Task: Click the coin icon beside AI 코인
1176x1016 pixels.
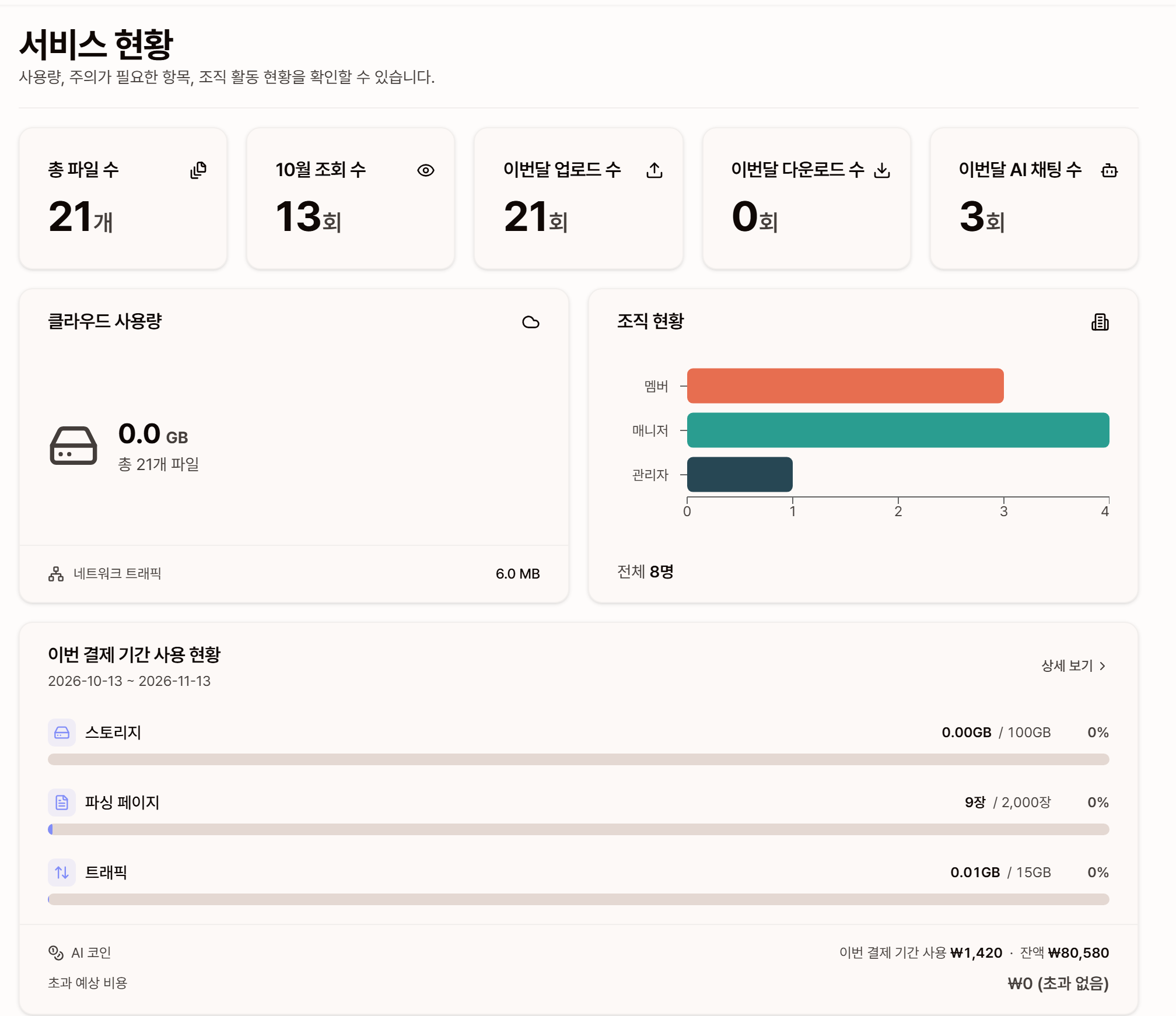Action: pos(56,953)
